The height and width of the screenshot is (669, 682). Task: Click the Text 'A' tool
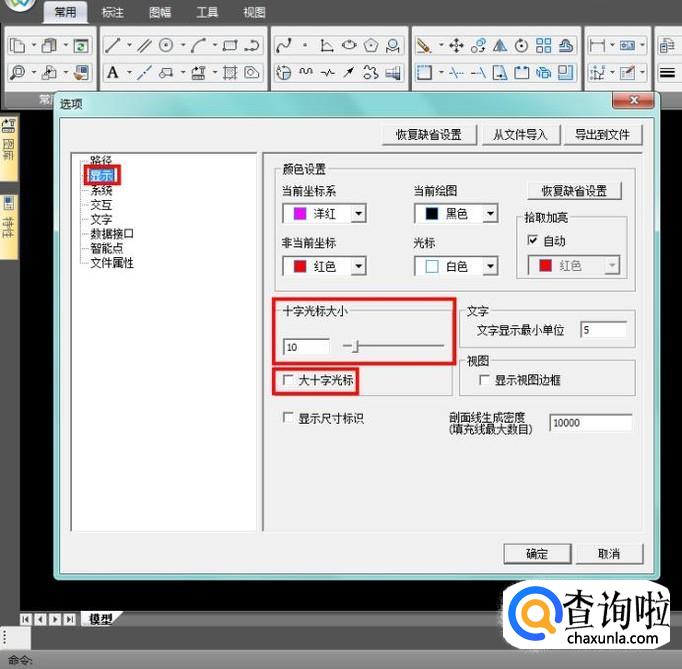[x=113, y=72]
